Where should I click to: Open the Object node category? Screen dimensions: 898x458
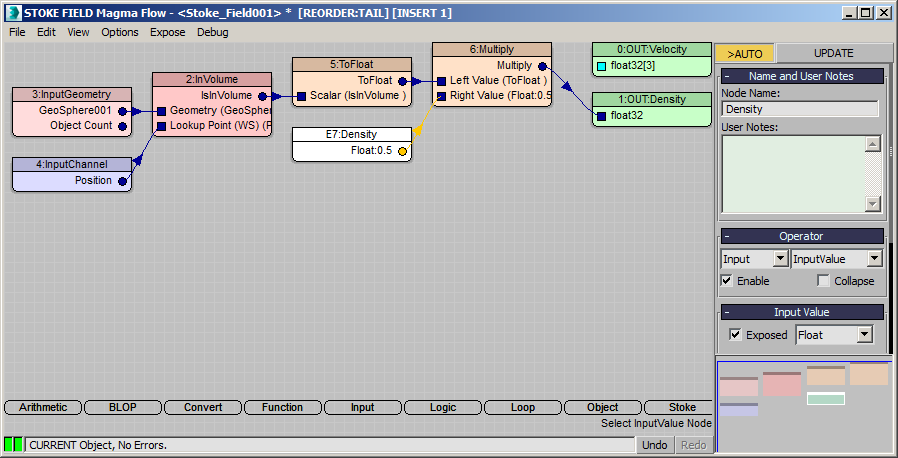pos(602,407)
